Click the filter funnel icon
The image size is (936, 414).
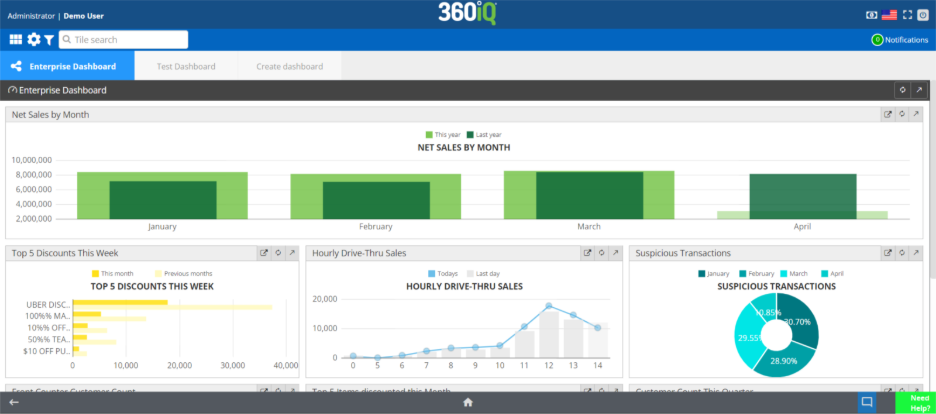click(x=49, y=40)
